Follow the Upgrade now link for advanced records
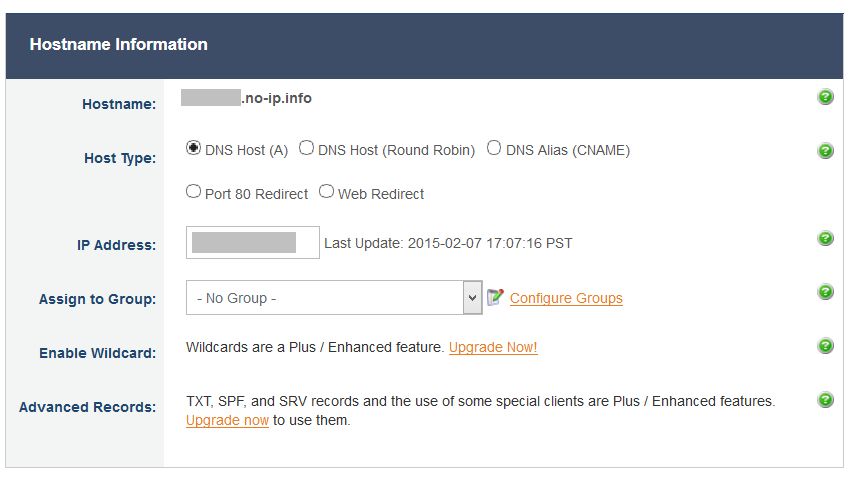 pos(227,421)
